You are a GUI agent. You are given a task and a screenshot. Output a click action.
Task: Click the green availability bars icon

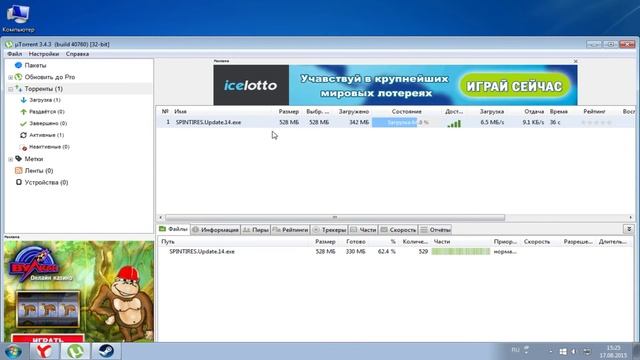click(454, 123)
